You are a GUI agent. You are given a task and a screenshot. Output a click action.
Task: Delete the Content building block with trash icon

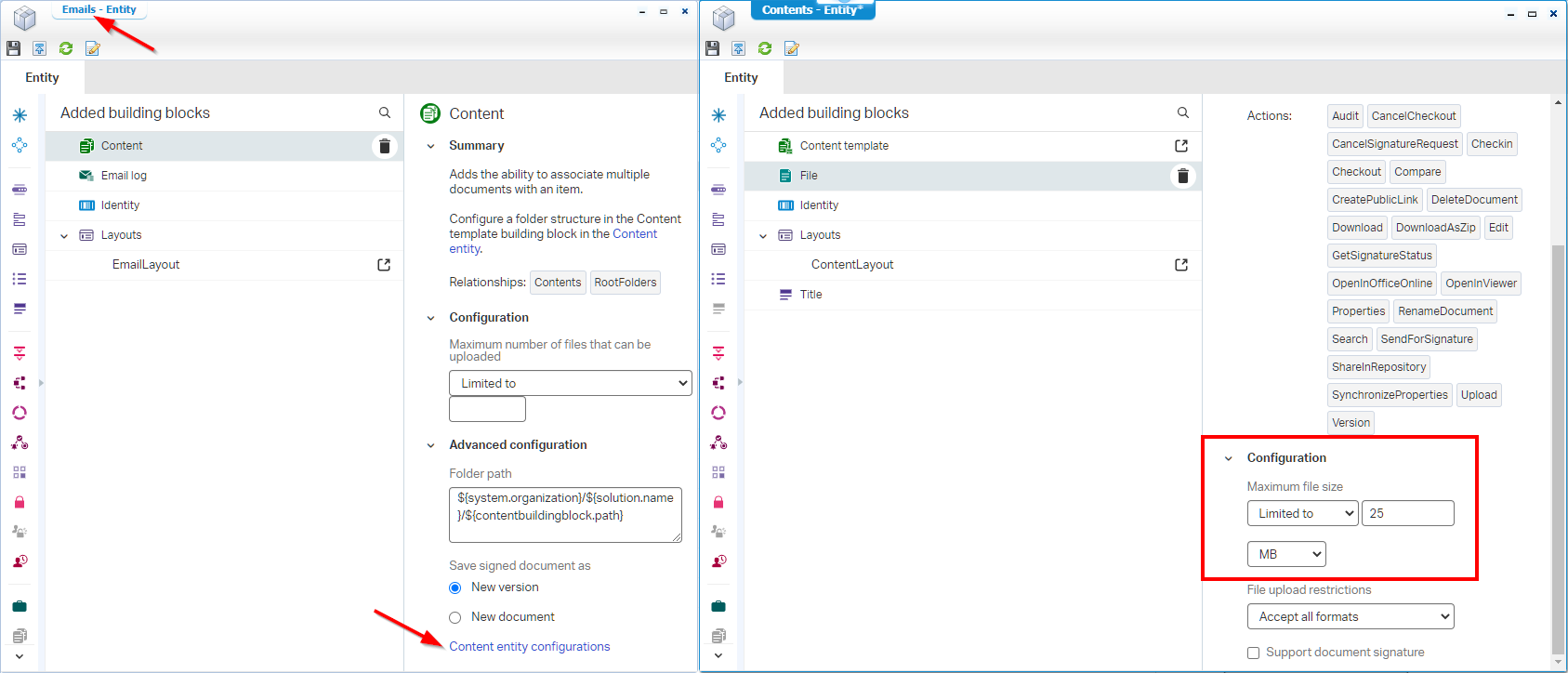(384, 146)
